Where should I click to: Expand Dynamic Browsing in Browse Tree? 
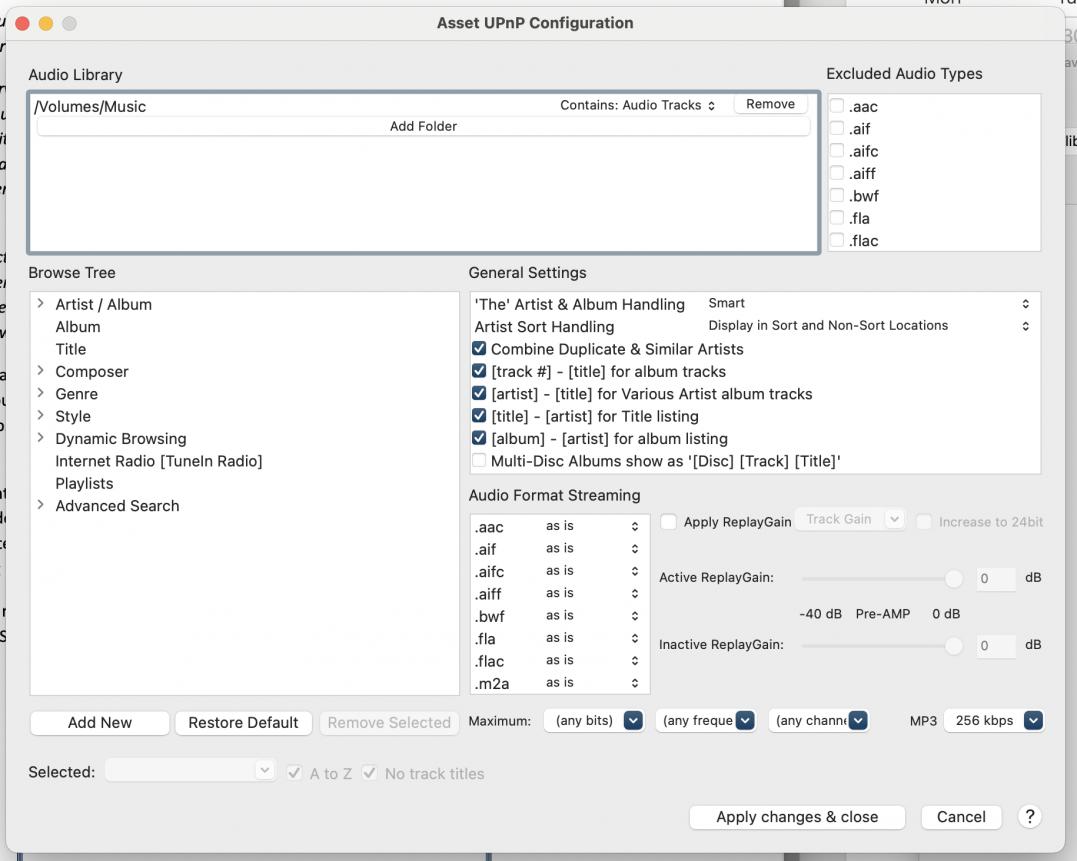40,438
